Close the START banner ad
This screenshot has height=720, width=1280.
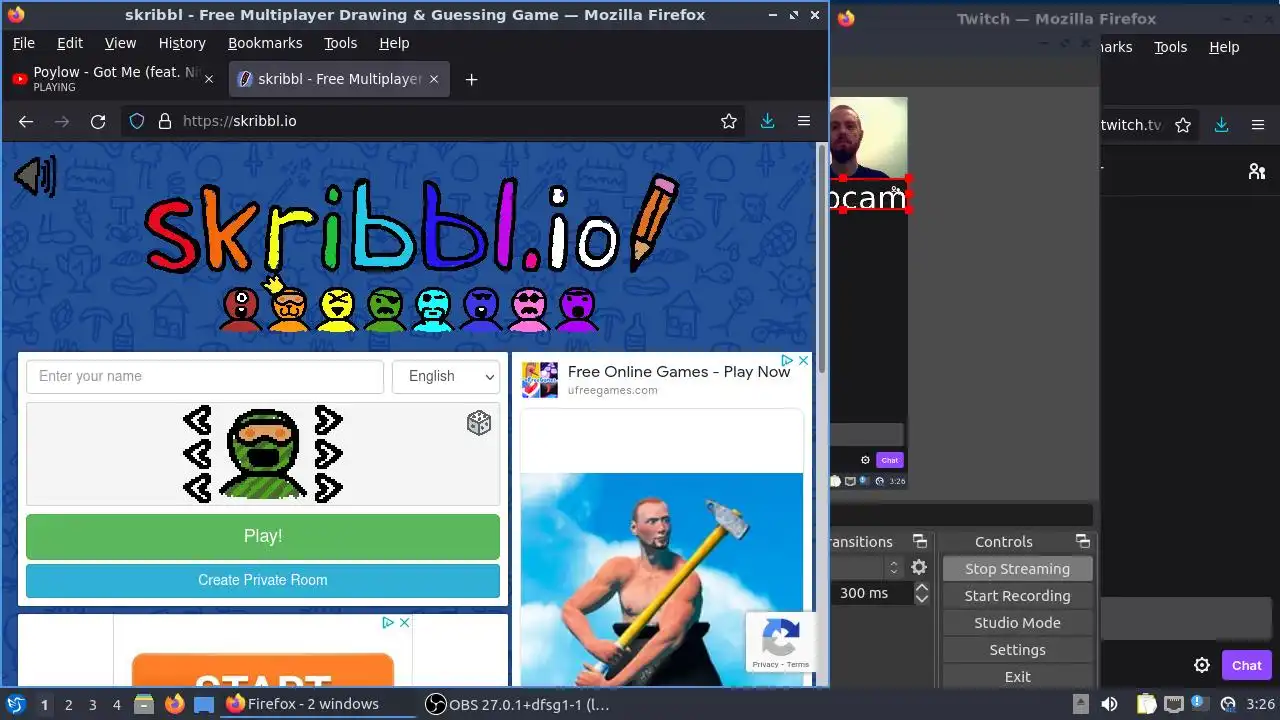pos(404,622)
